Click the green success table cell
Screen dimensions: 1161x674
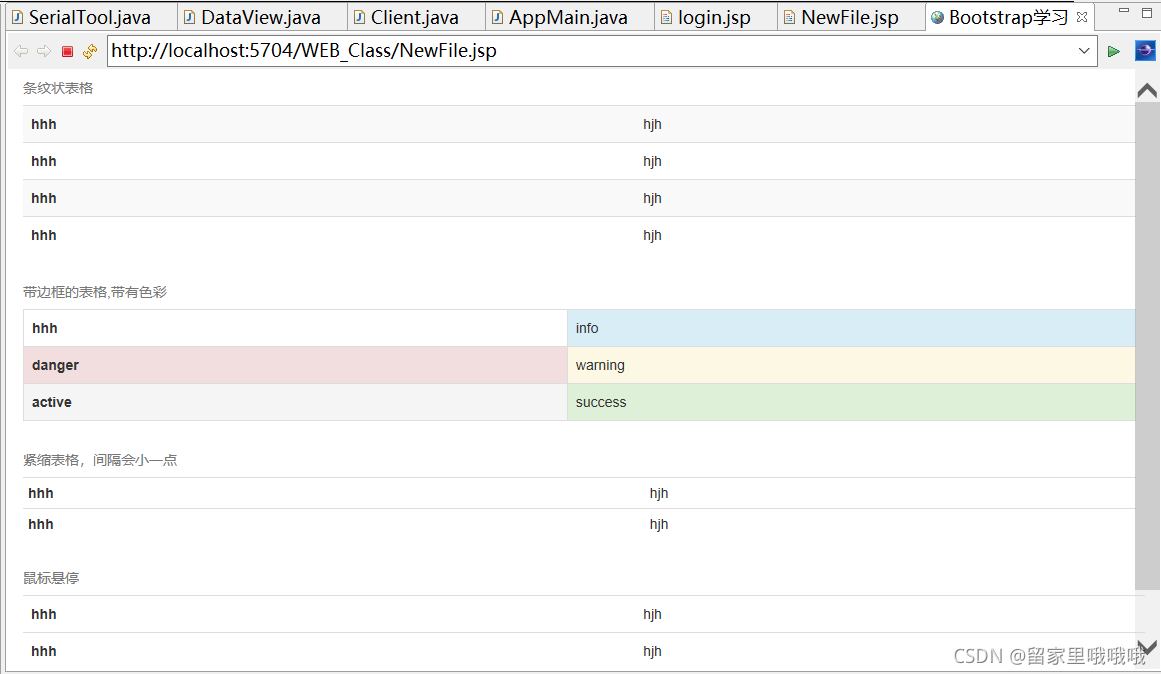(851, 402)
